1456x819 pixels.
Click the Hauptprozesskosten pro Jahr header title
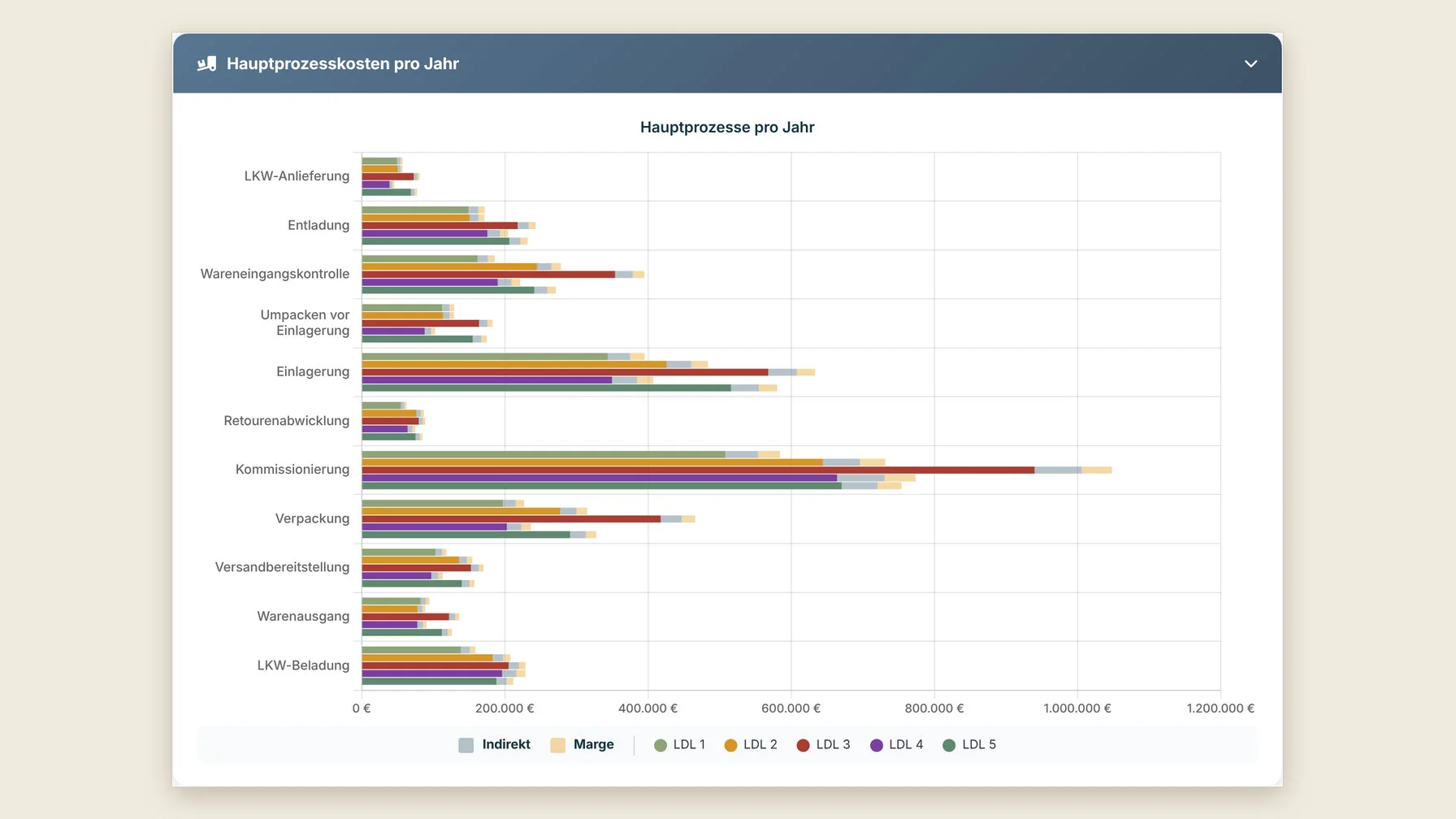(x=343, y=63)
